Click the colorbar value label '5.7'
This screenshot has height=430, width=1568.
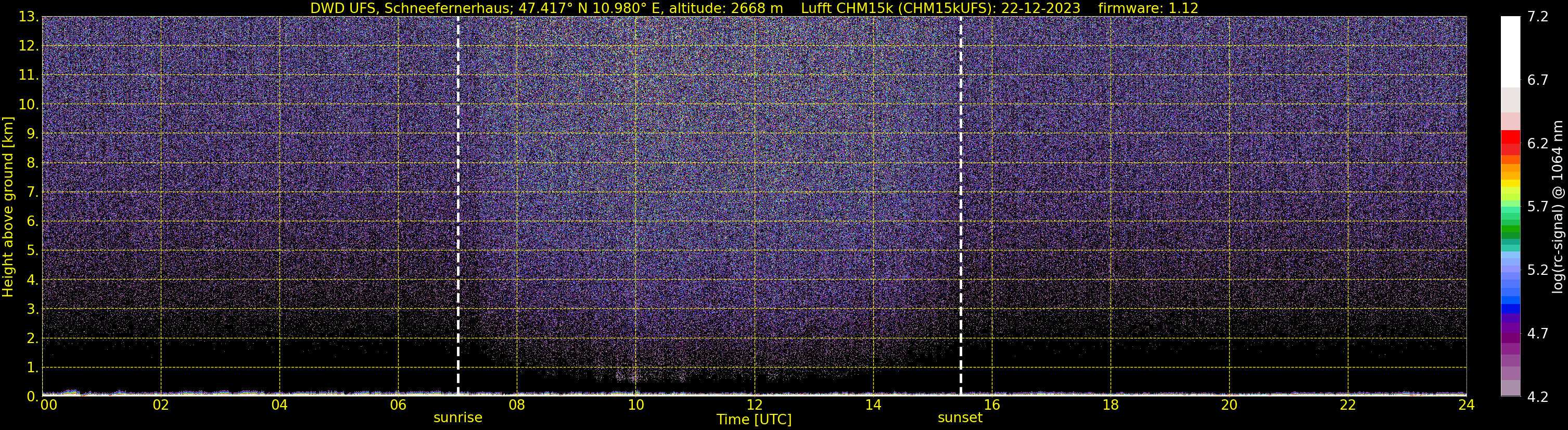tap(1538, 207)
